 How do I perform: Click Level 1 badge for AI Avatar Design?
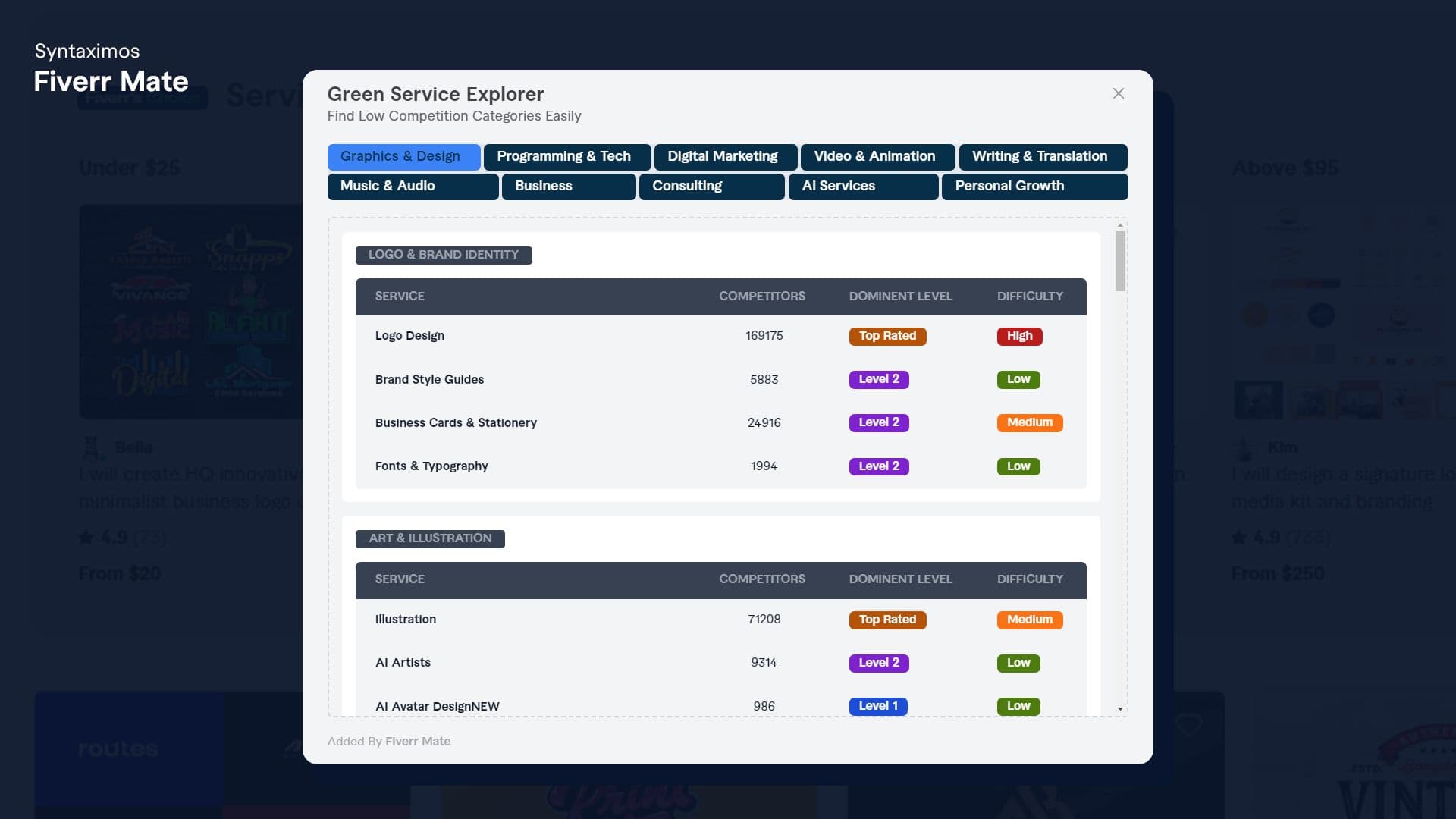(878, 706)
